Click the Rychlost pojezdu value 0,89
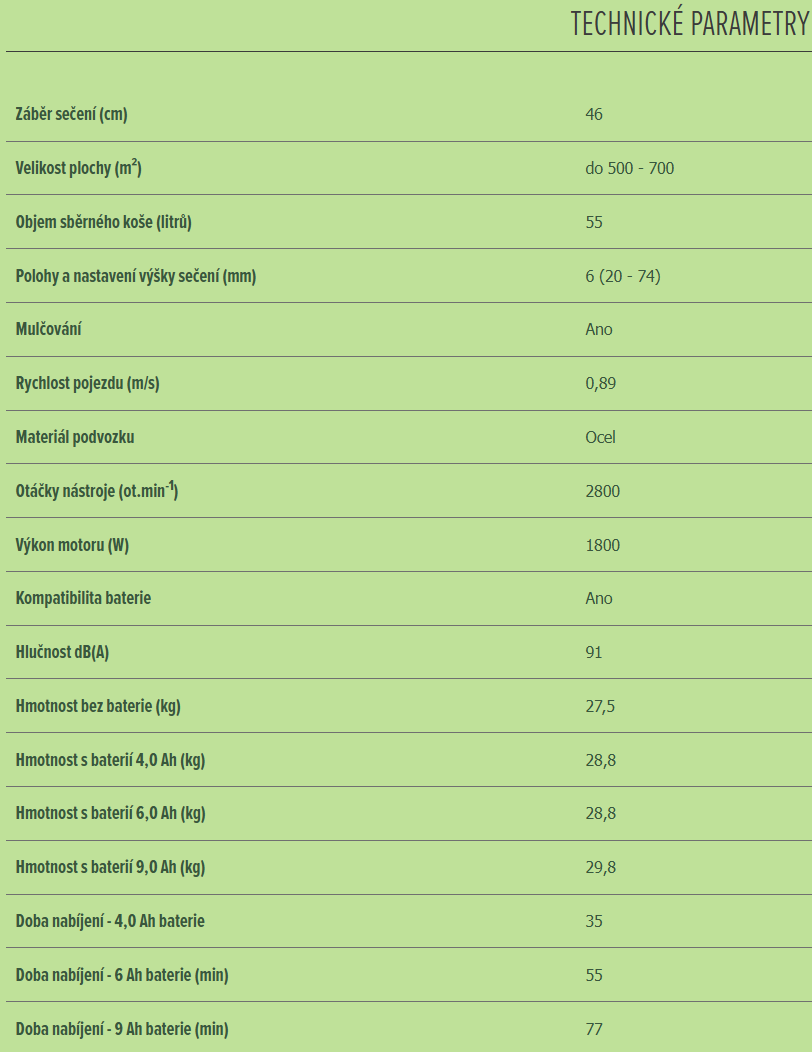Viewport: 812px width, 1052px height. [x=600, y=383]
